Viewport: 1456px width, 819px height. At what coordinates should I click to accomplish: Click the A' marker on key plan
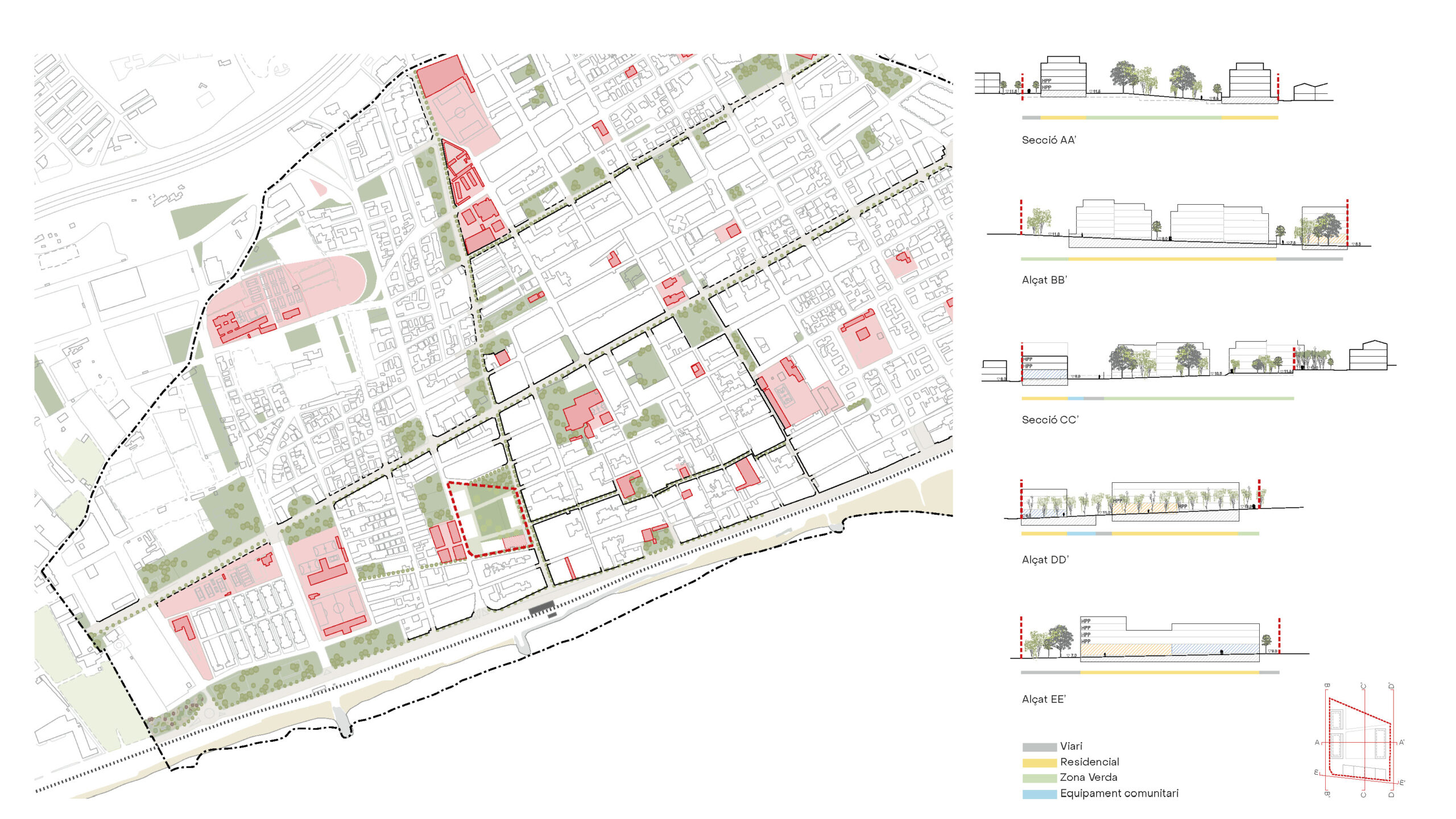[x=1401, y=742]
